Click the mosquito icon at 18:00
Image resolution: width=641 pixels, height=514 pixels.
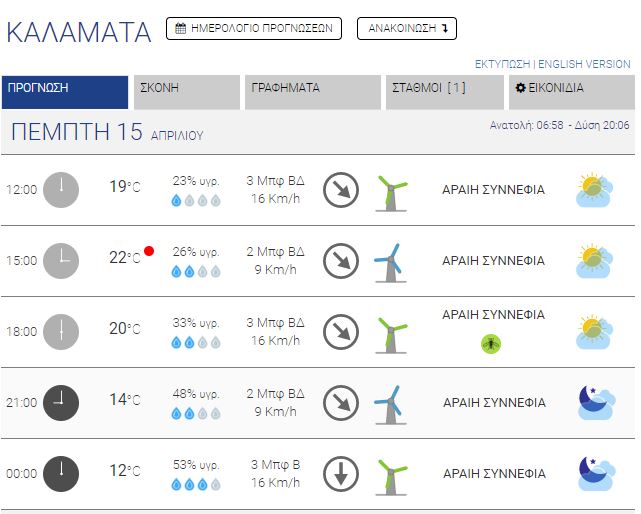(491, 343)
